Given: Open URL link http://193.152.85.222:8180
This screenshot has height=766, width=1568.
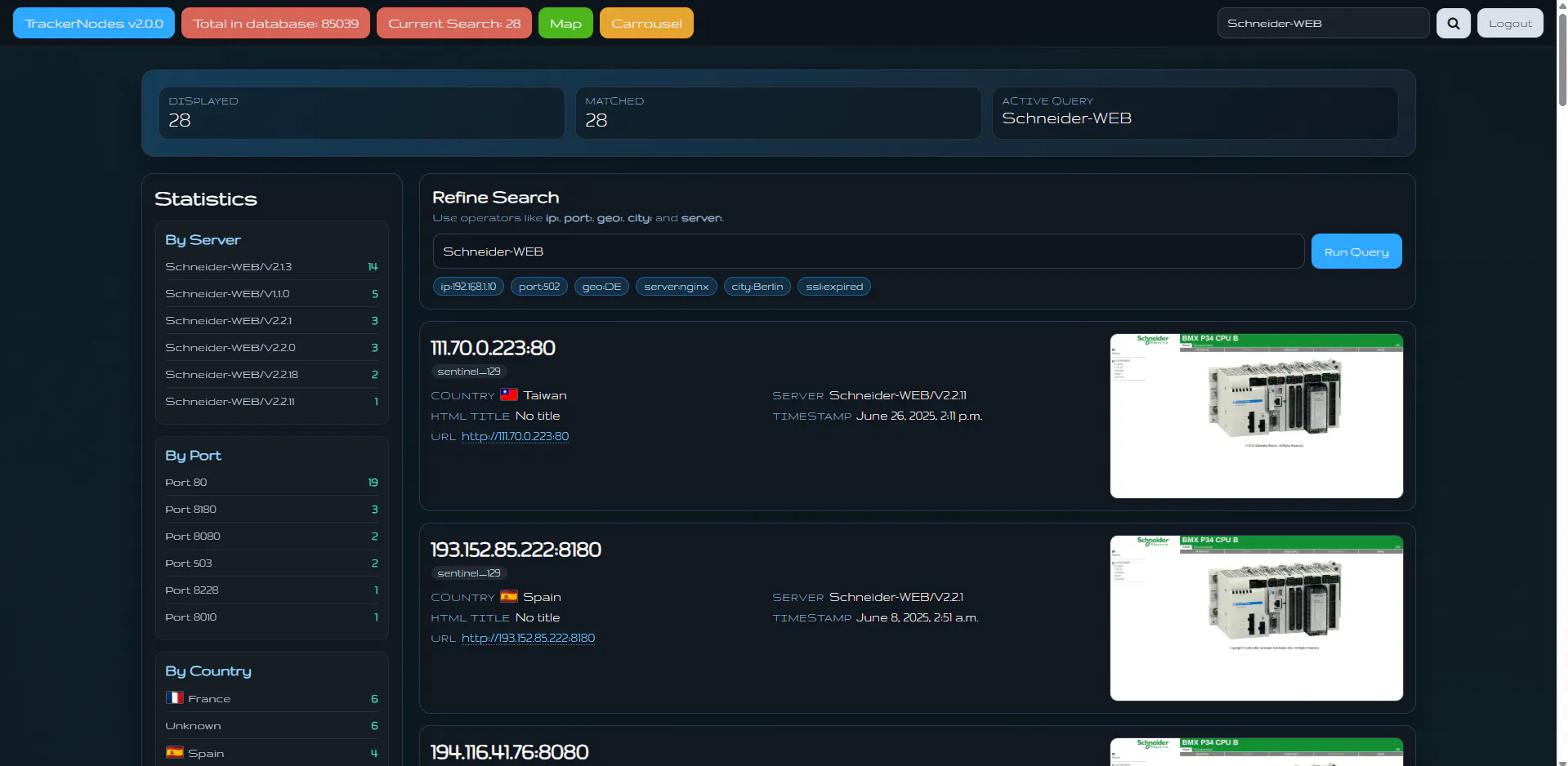Looking at the screenshot, I should [x=528, y=638].
